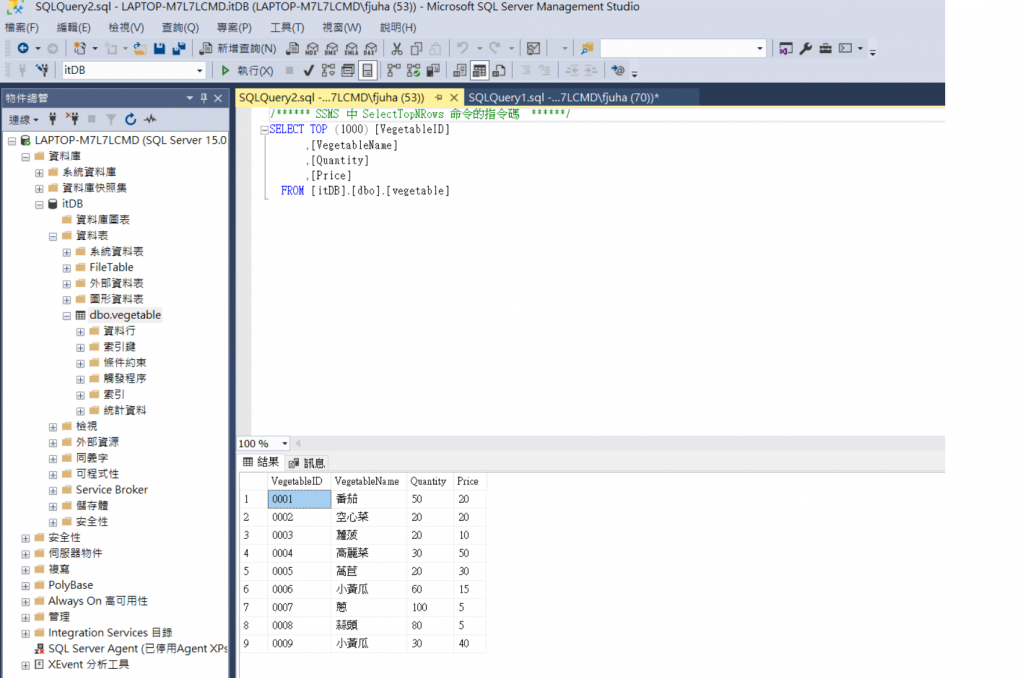1024x678 pixels.
Task: Click Object Explorer filter funnel icon
Action: (111, 119)
